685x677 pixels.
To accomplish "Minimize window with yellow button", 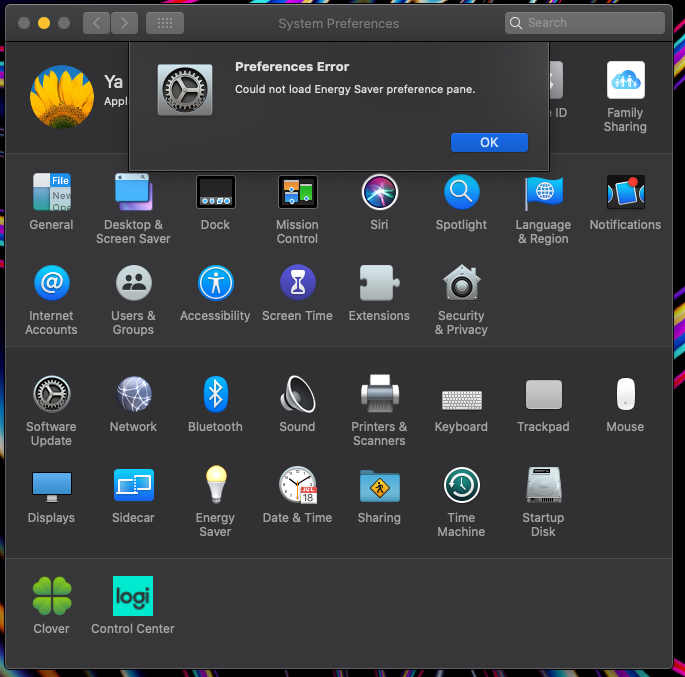I will [x=44, y=23].
